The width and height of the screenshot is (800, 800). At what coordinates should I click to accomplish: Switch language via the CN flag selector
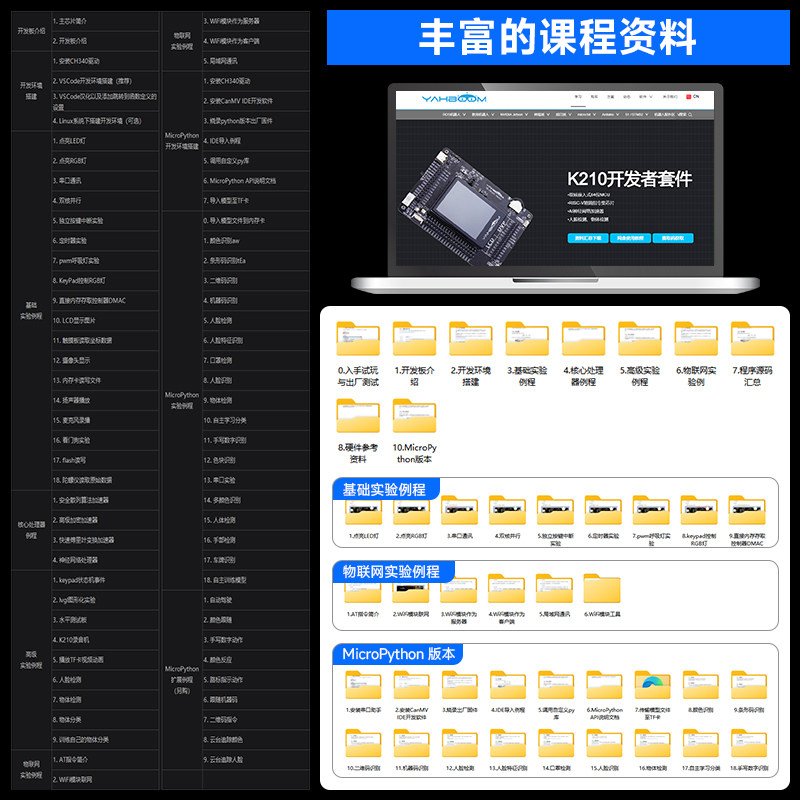tap(693, 96)
